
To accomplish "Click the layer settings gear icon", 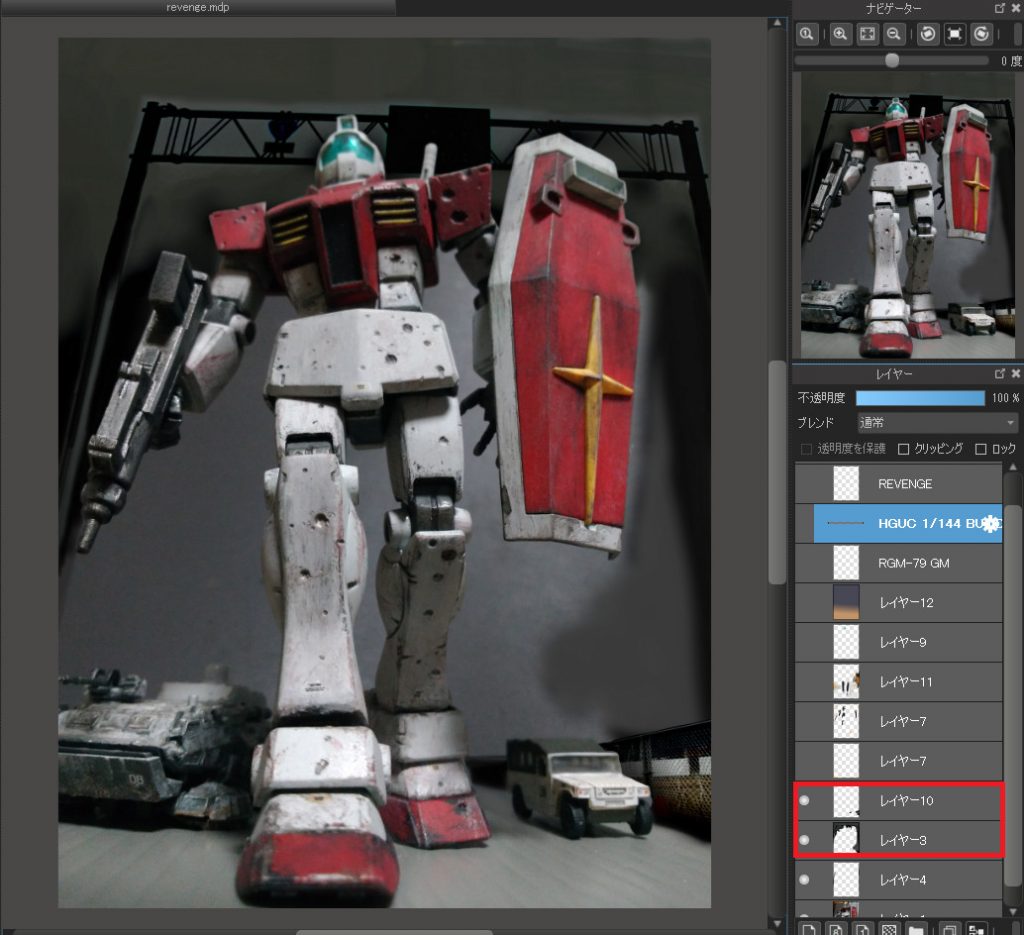I will (x=991, y=523).
